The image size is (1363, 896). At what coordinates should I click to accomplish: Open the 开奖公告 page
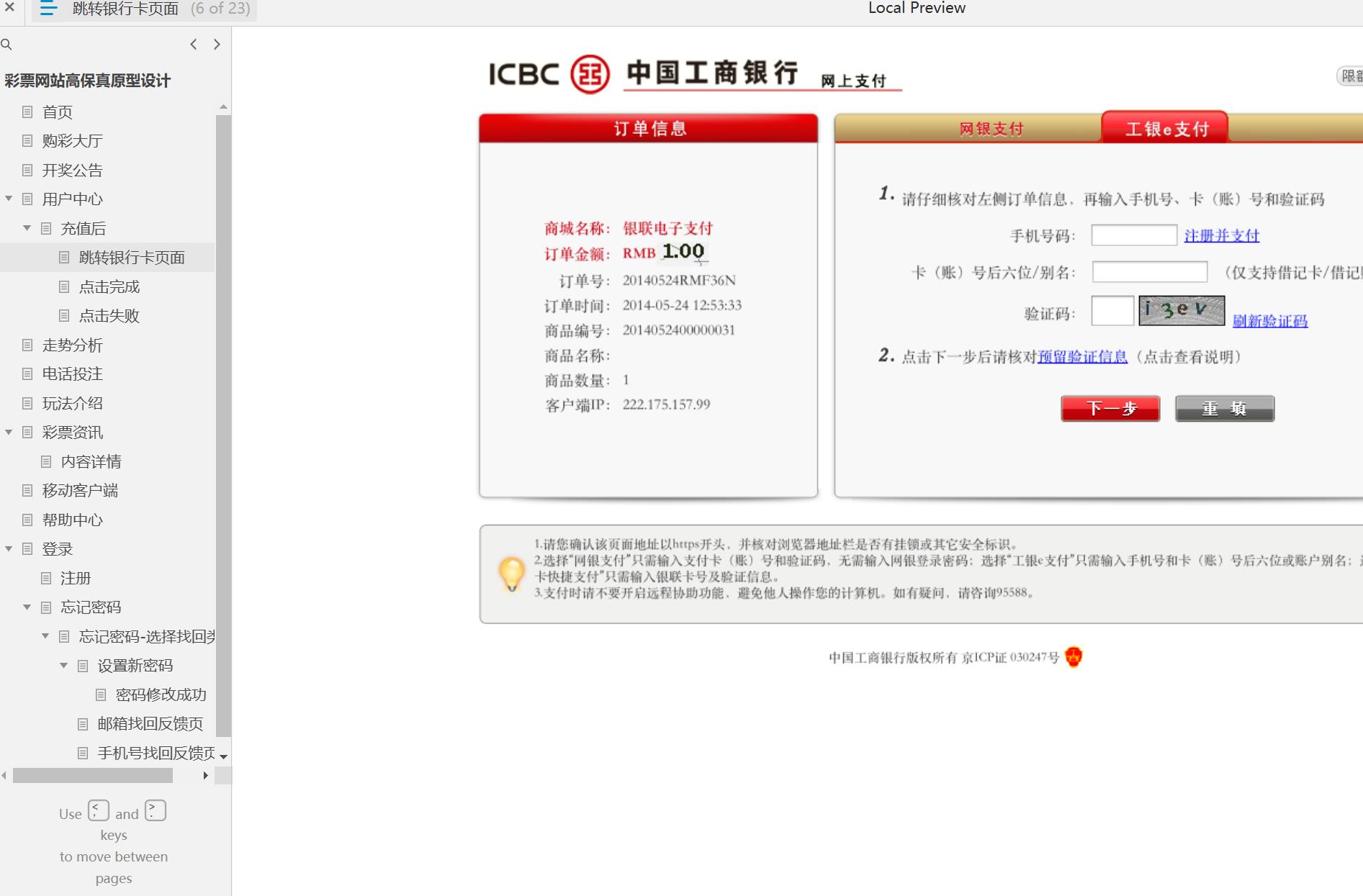73,170
